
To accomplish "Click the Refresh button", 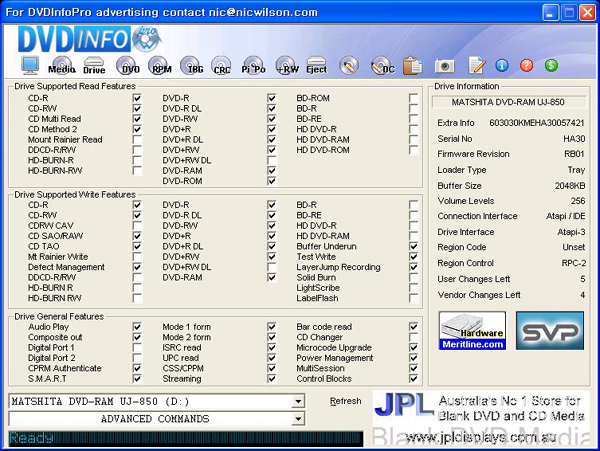I will pyautogui.click(x=346, y=401).
